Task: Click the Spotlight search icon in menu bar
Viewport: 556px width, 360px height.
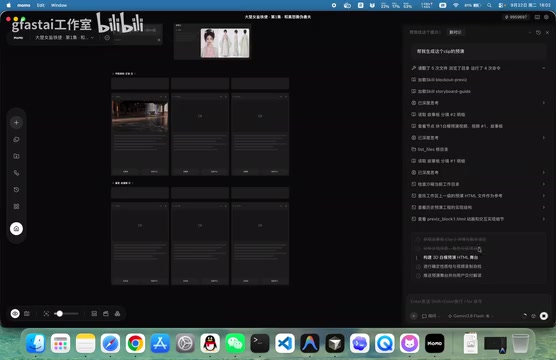Action: [489, 5]
